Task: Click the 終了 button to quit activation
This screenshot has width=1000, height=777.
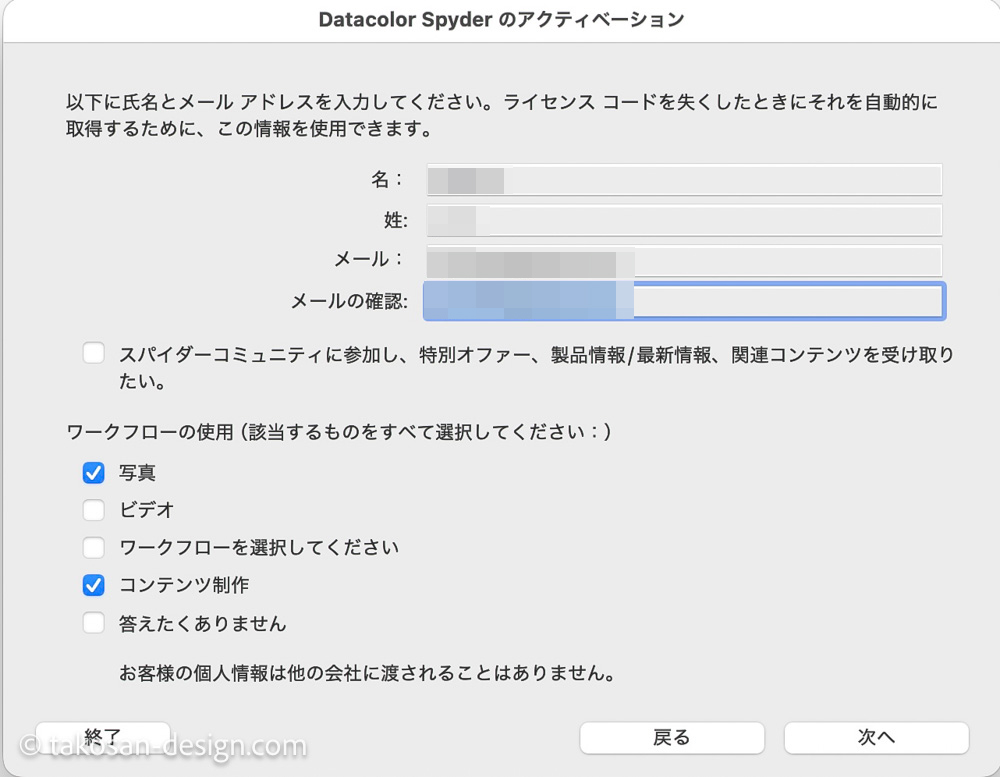Action: [x=103, y=735]
